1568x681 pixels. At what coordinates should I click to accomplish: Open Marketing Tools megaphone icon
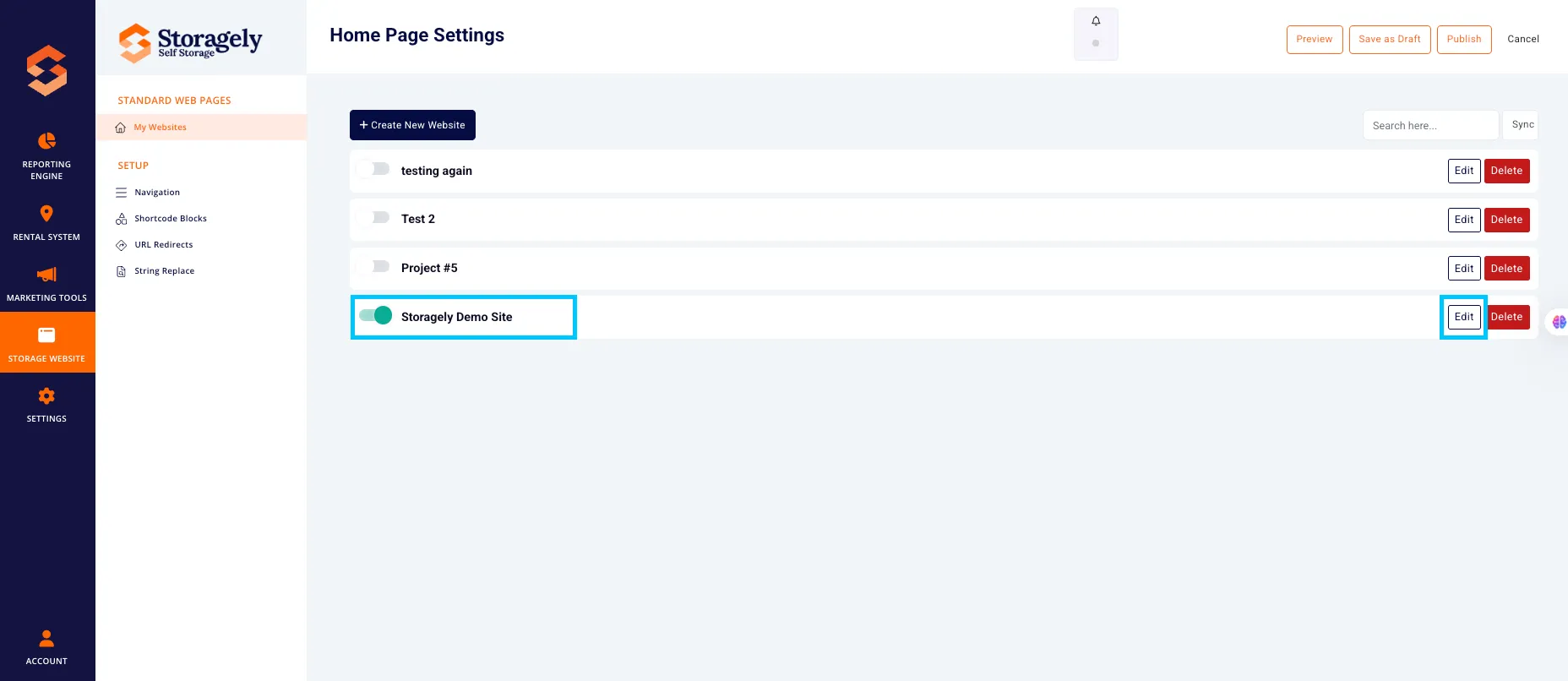click(46, 274)
